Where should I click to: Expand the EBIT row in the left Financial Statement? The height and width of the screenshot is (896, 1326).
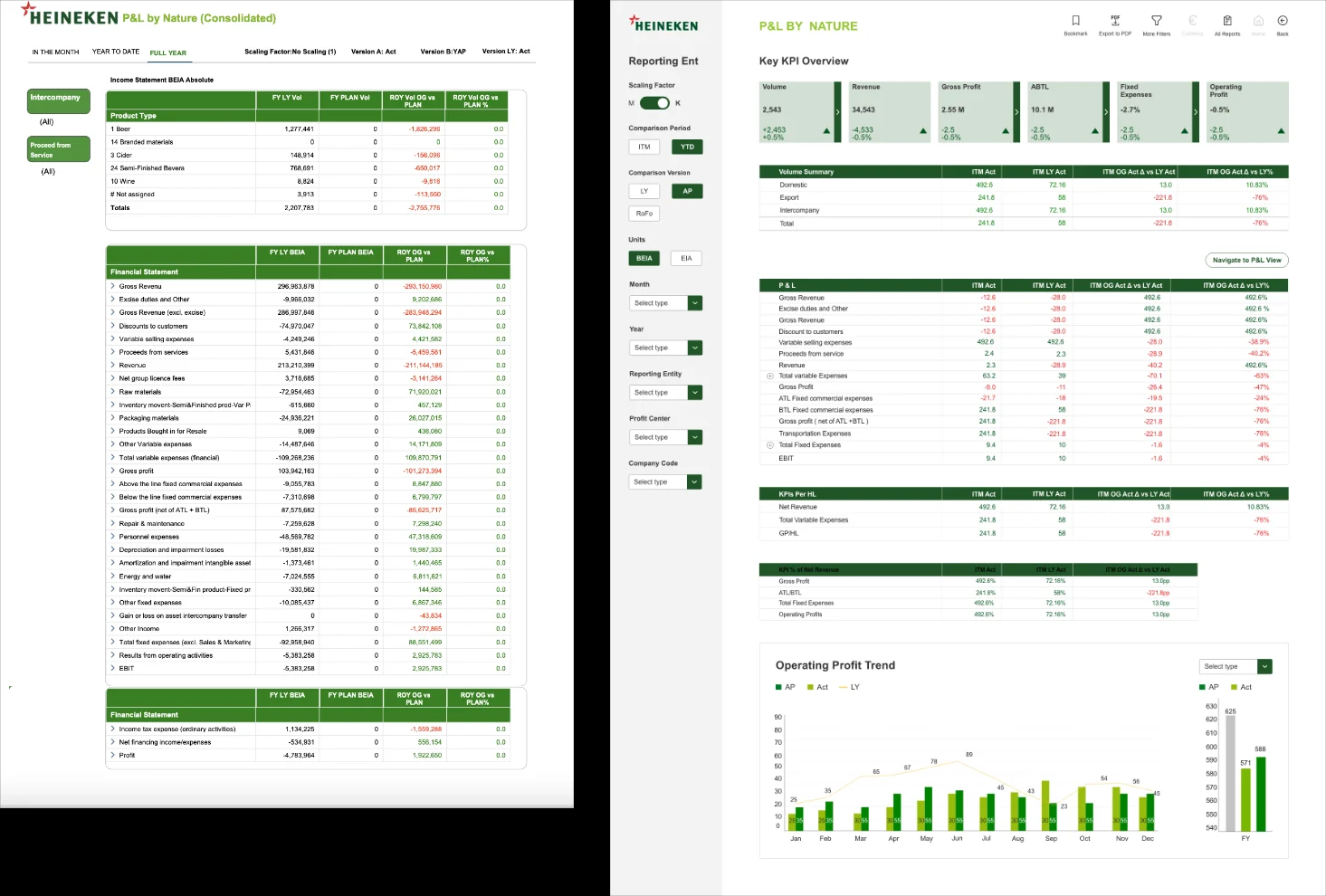coord(113,668)
